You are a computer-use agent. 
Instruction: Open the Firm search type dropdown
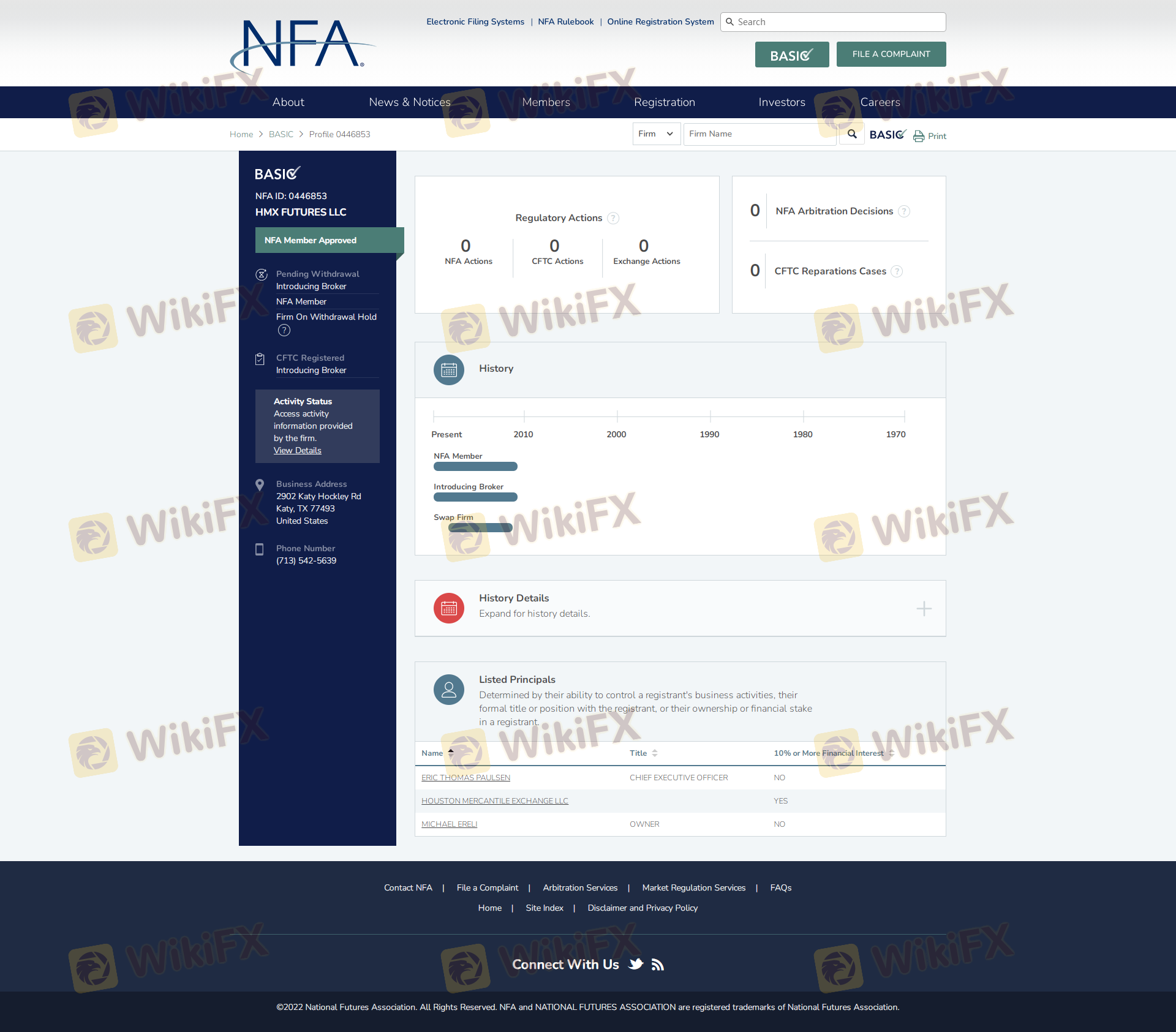[656, 134]
